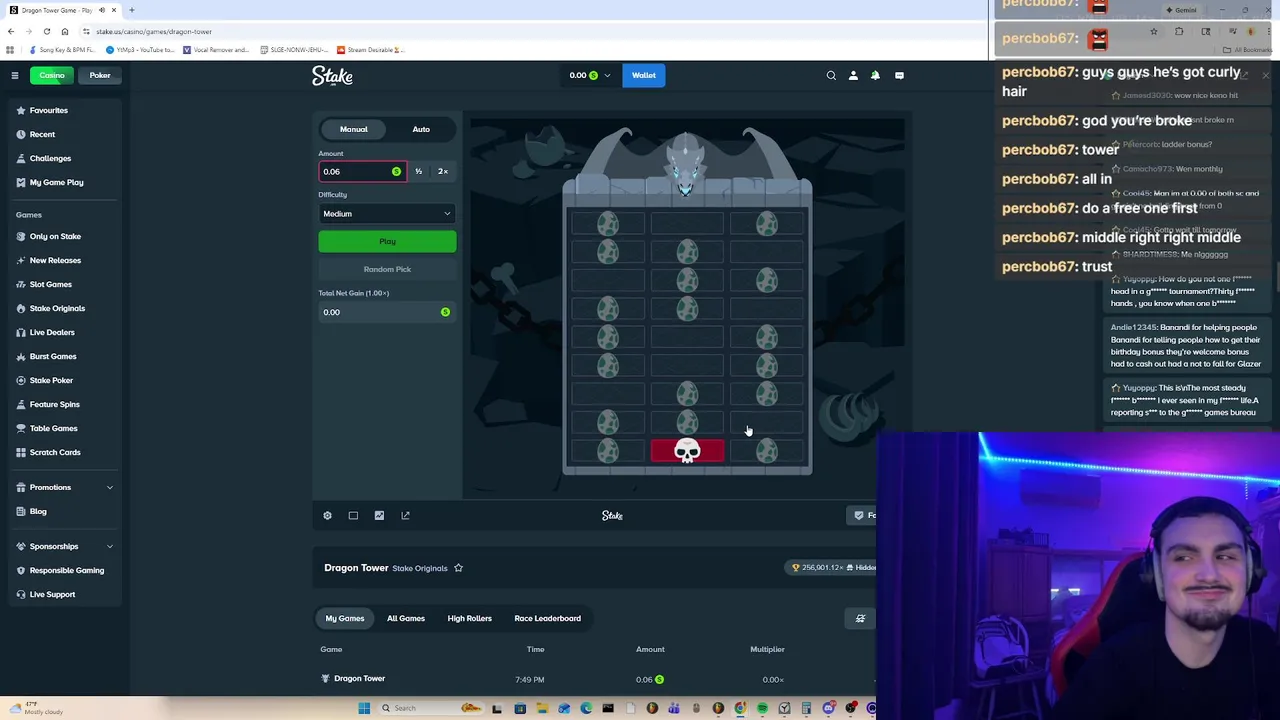
Task: Open Discord from the taskbar
Action: point(828,708)
